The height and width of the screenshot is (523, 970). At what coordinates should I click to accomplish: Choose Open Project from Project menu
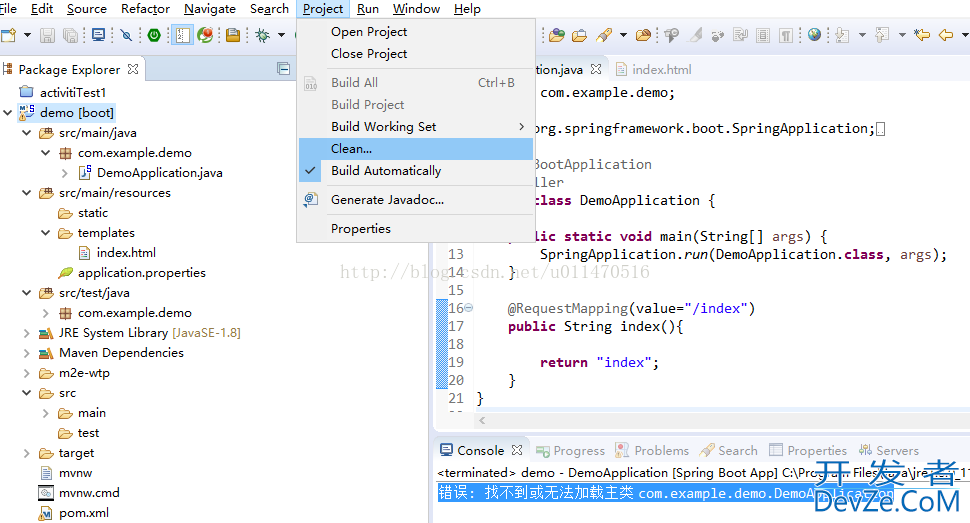pyautogui.click(x=416, y=32)
